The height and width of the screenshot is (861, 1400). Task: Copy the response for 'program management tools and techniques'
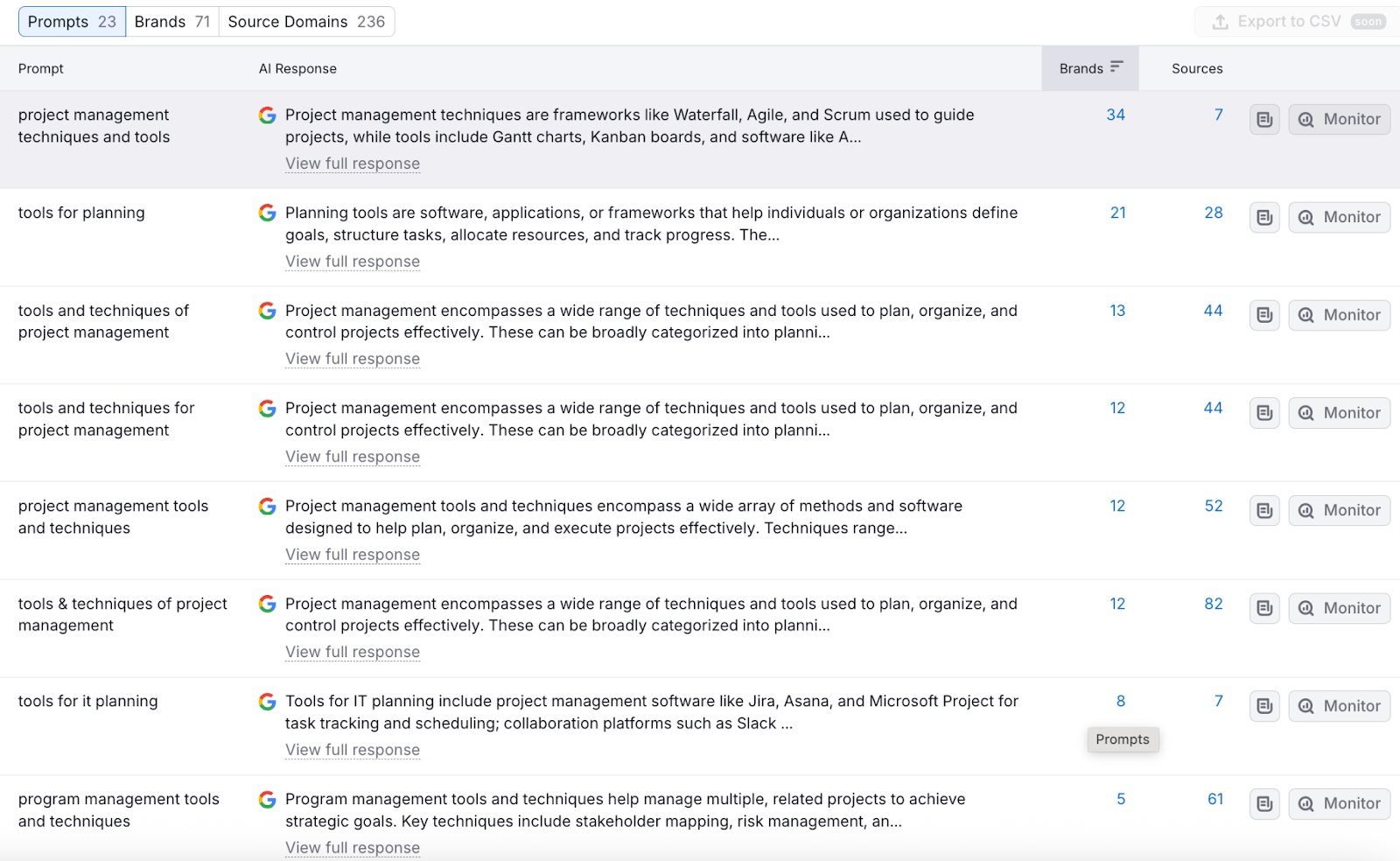pyautogui.click(x=1263, y=803)
